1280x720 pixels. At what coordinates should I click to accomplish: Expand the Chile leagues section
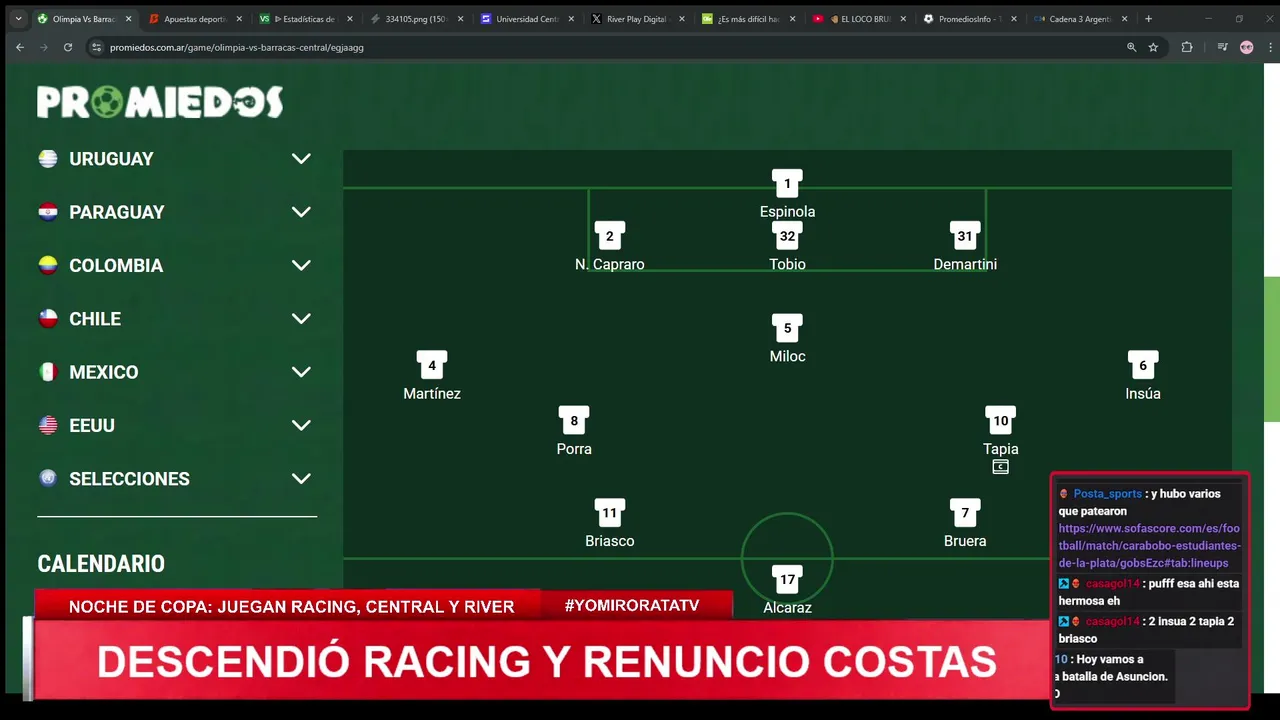click(301, 319)
